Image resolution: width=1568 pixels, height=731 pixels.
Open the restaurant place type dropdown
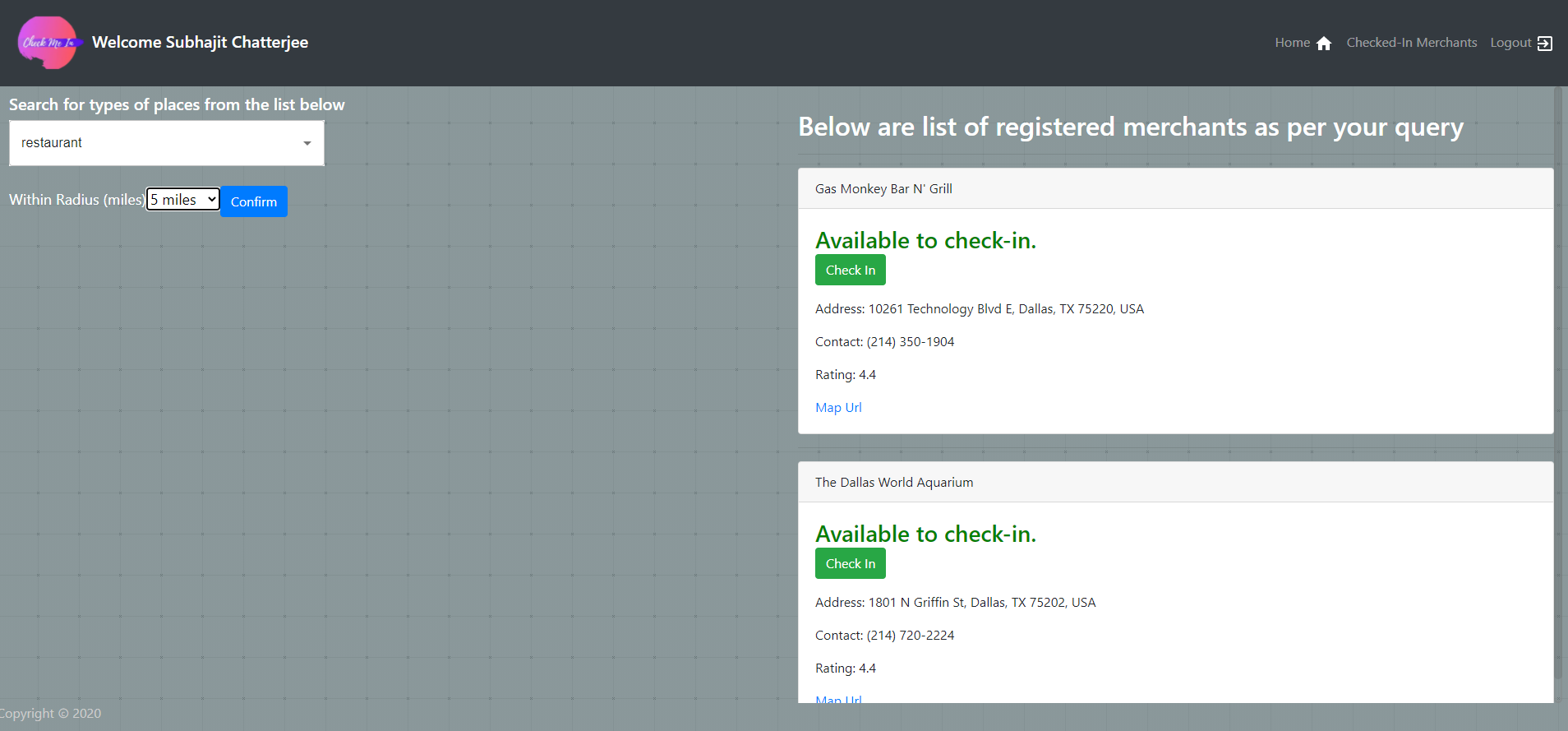(167, 143)
